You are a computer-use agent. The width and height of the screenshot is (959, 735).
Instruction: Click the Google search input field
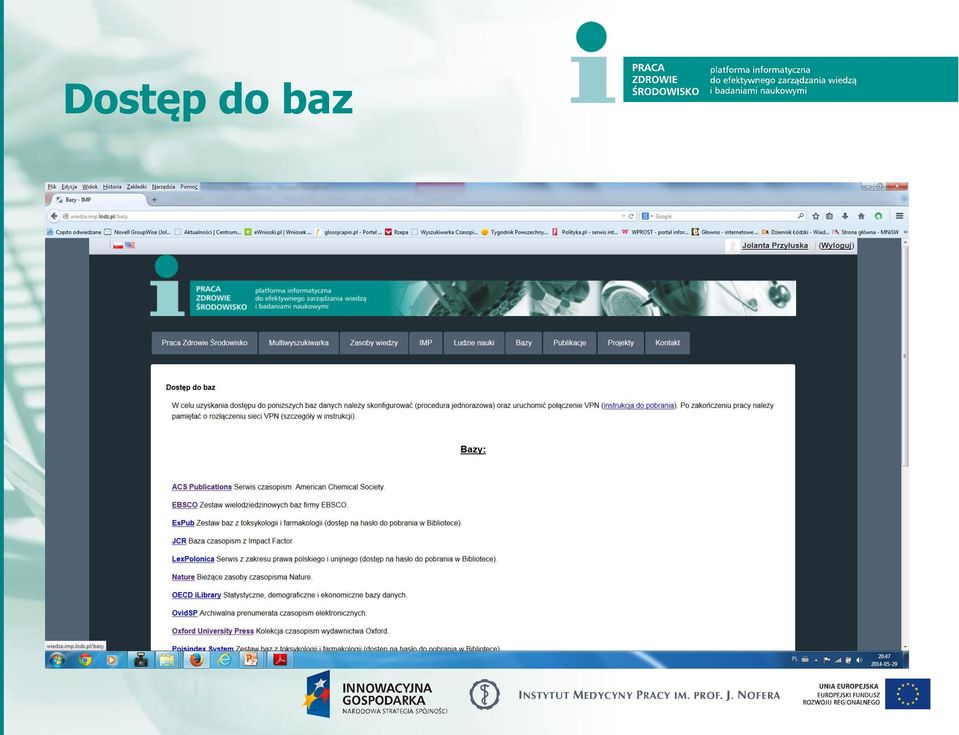(x=725, y=216)
